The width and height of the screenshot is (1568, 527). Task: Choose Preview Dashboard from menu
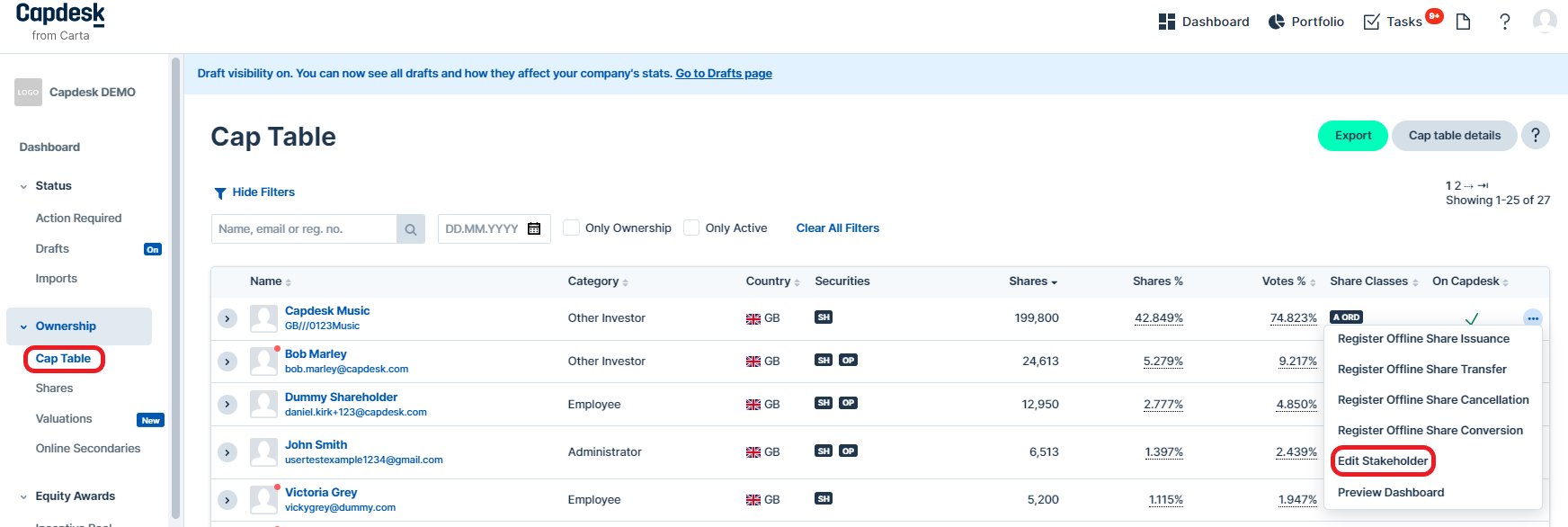pos(1391,493)
